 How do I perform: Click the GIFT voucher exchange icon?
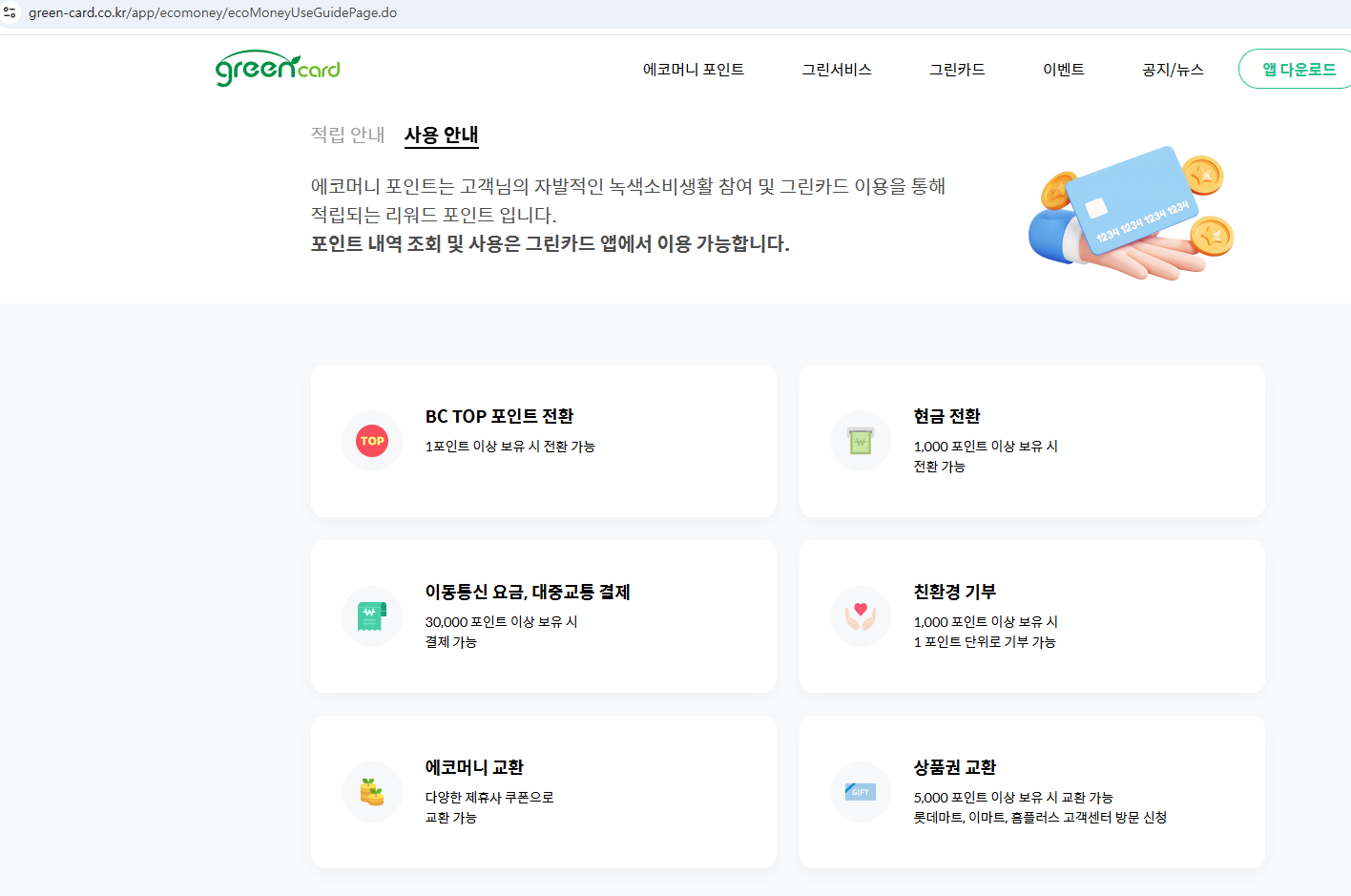pyautogui.click(x=860, y=791)
